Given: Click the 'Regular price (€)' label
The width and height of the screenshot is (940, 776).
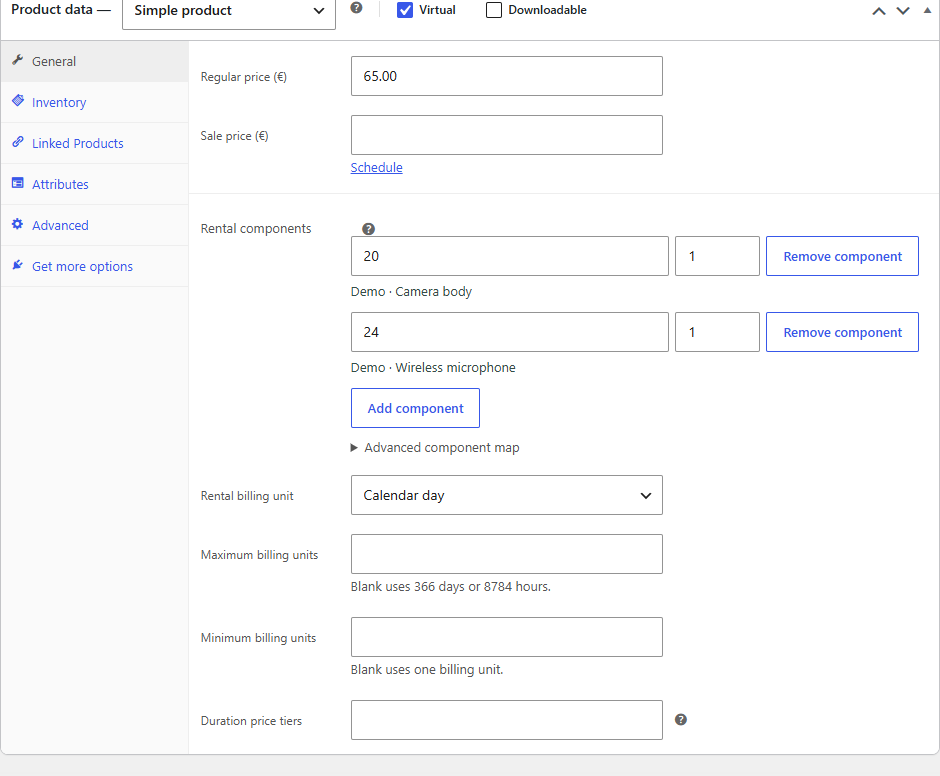Looking at the screenshot, I should click(x=244, y=77).
